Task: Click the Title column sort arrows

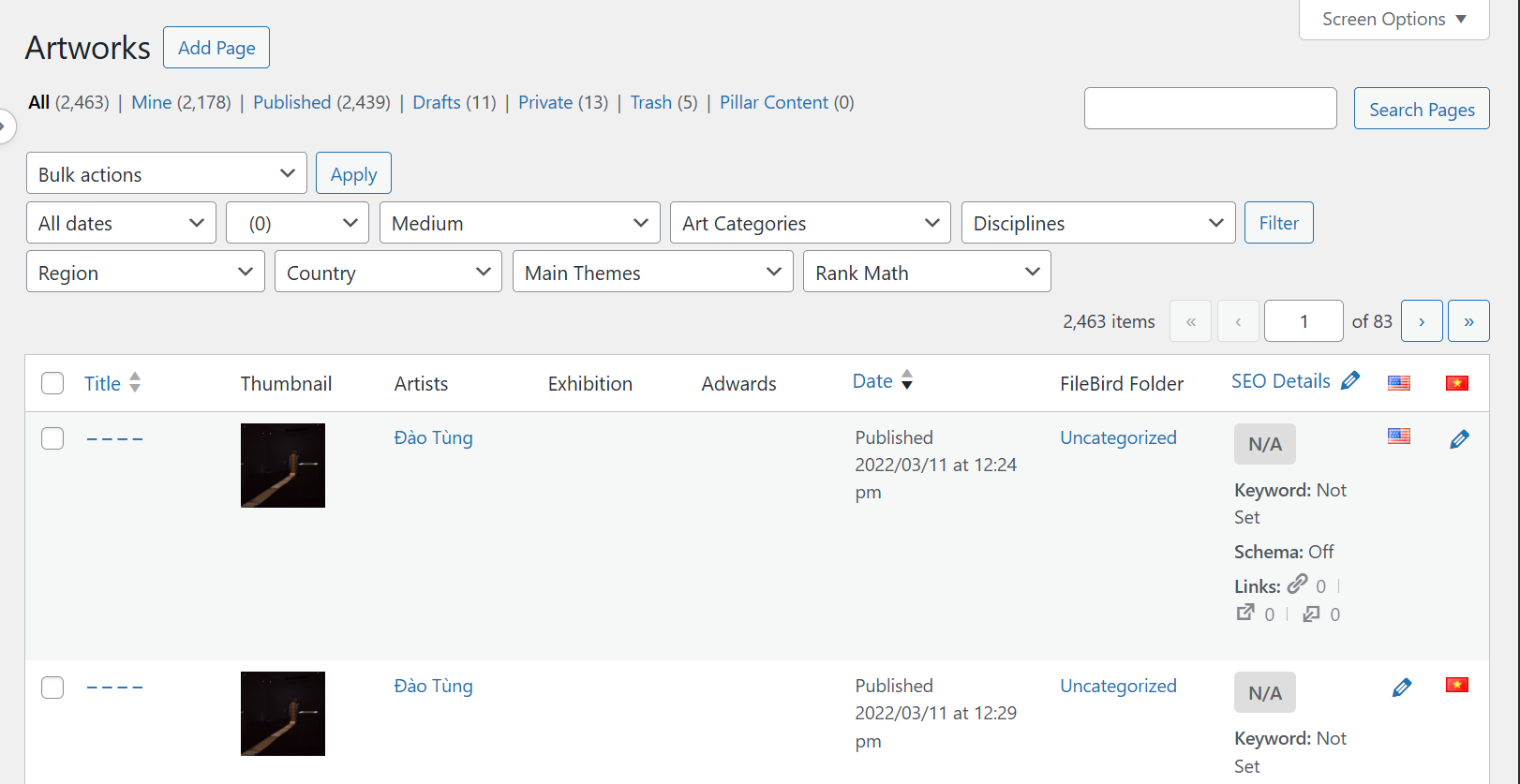Action: [135, 382]
